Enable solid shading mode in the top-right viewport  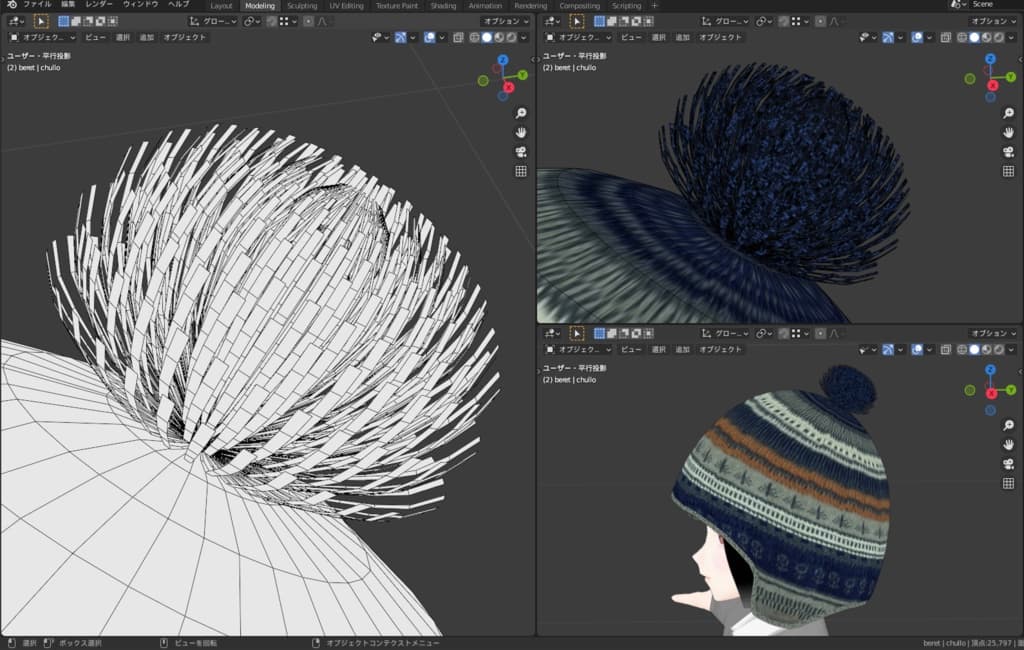point(975,38)
